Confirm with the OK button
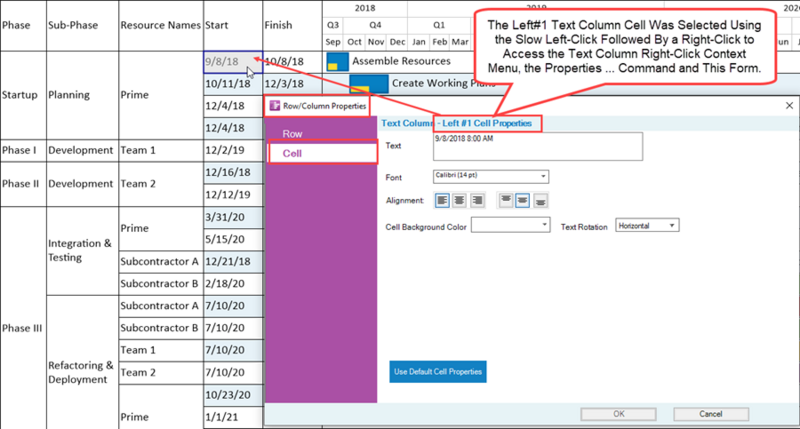This screenshot has height=429, width=800. click(618, 414)
